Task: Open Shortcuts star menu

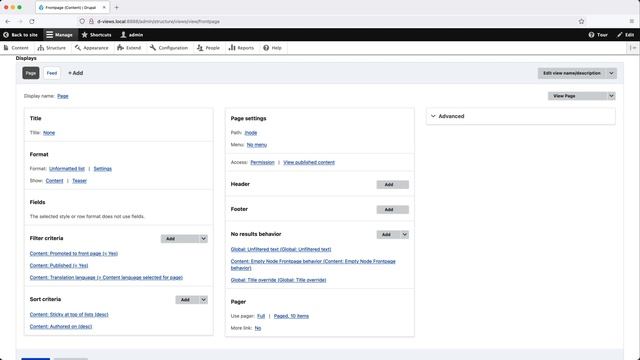Action: pyautogui.click(x=96, y=35)
